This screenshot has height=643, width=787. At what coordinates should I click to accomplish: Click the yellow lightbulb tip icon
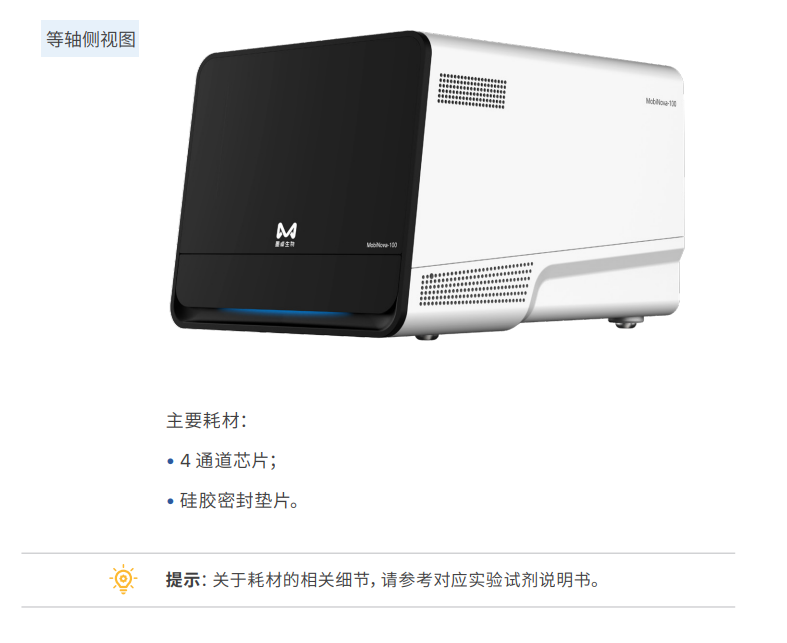click(x=123, y=579)
